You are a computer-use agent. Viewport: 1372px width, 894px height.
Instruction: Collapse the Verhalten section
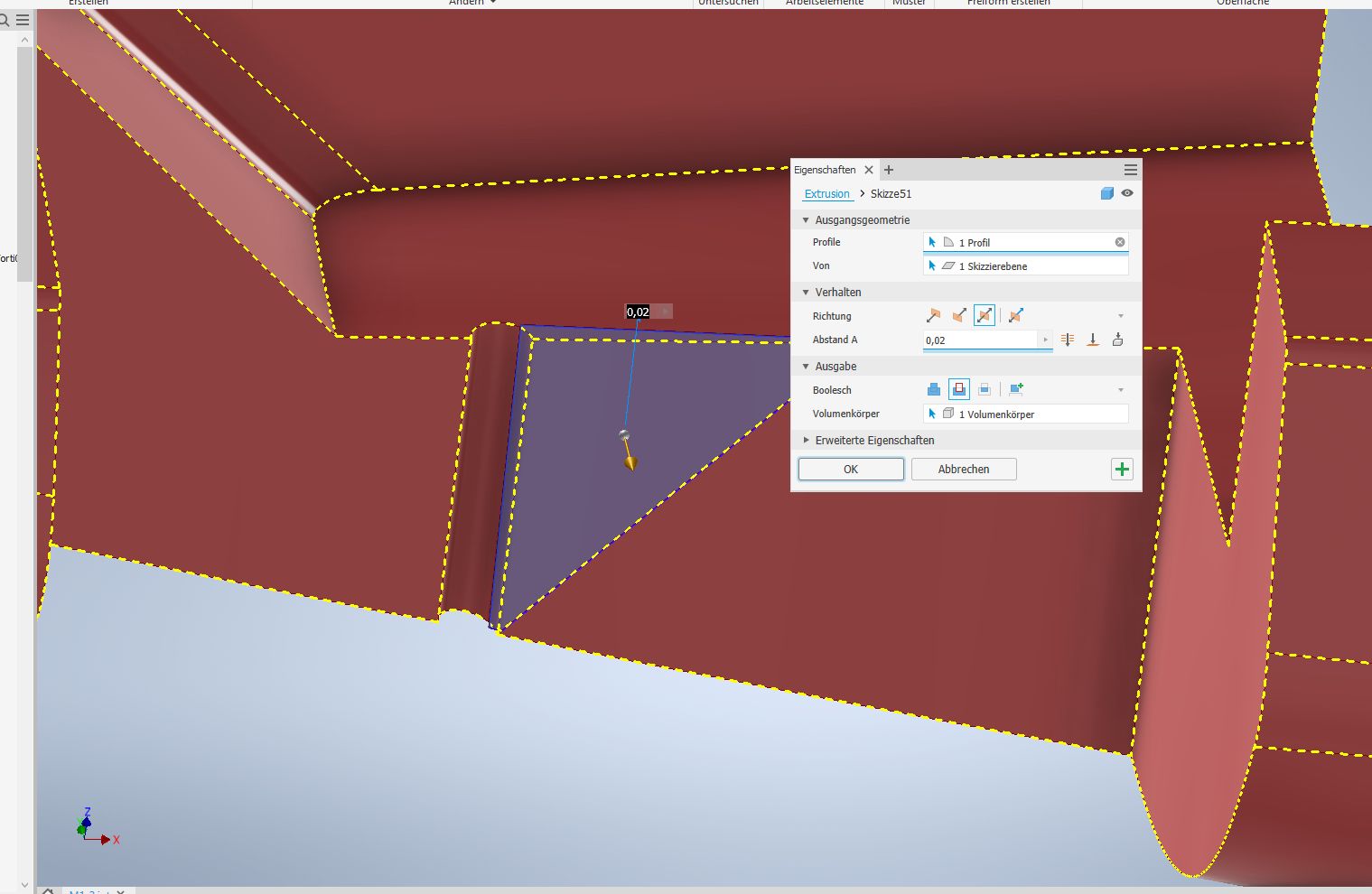807,292
